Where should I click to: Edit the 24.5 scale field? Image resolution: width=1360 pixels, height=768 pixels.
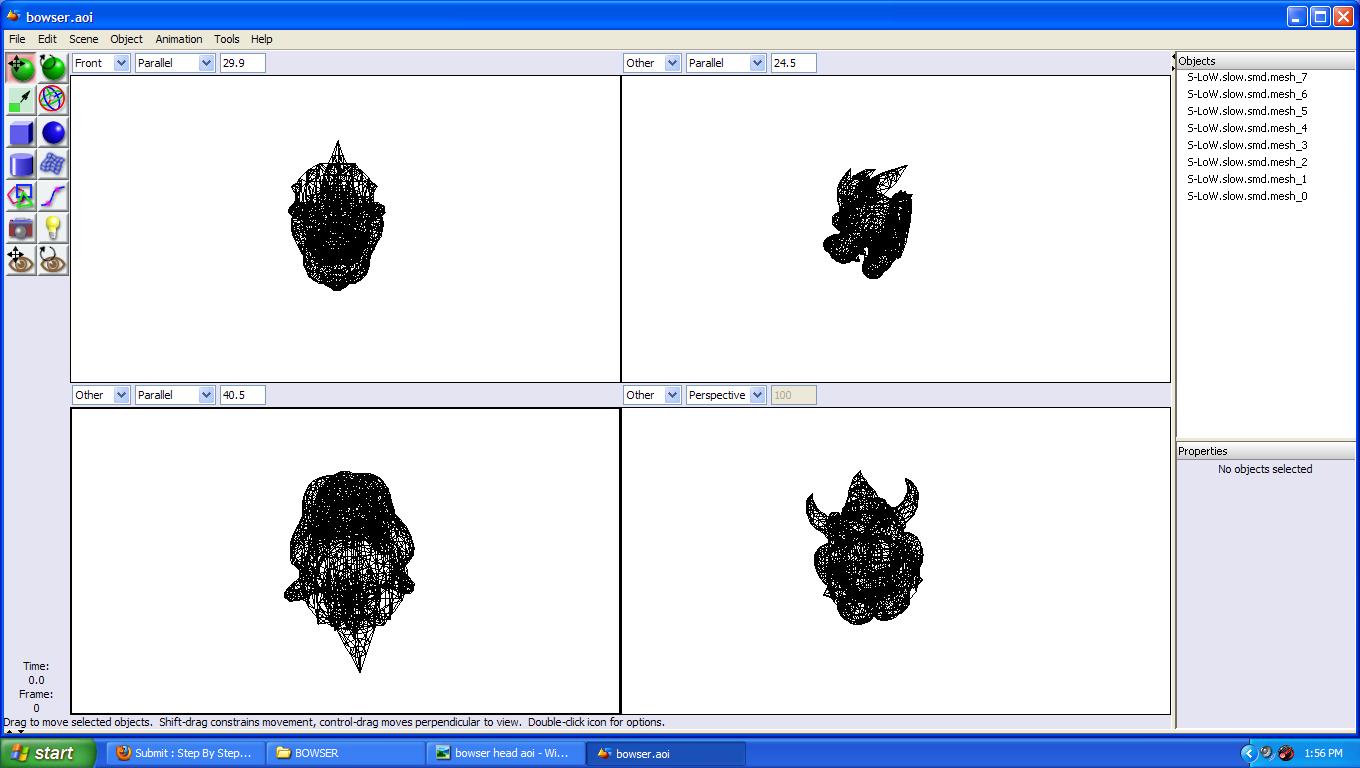[793, 63]
